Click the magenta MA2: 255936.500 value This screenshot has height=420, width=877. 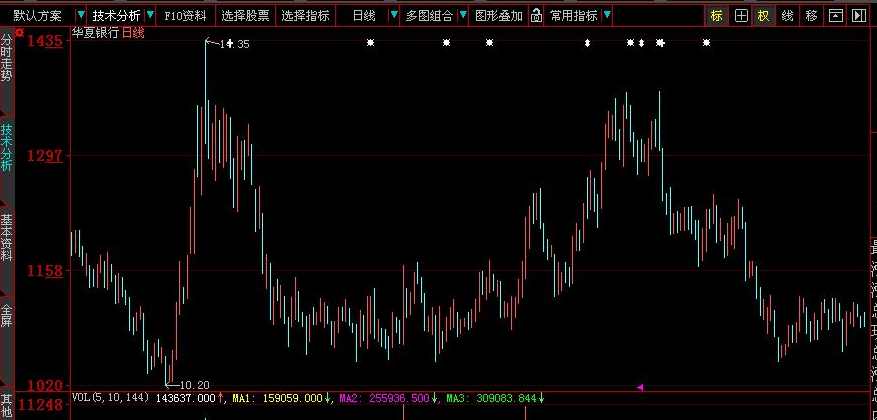[x=385, y=398]
